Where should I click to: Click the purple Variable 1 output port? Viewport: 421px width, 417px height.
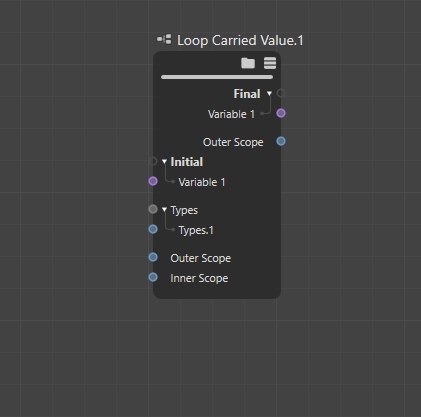pos(281,113)
